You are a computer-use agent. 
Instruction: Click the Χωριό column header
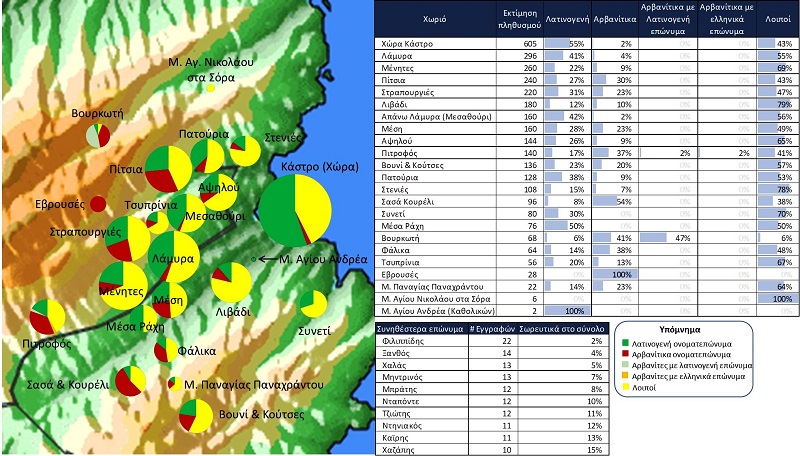(435, 19)
